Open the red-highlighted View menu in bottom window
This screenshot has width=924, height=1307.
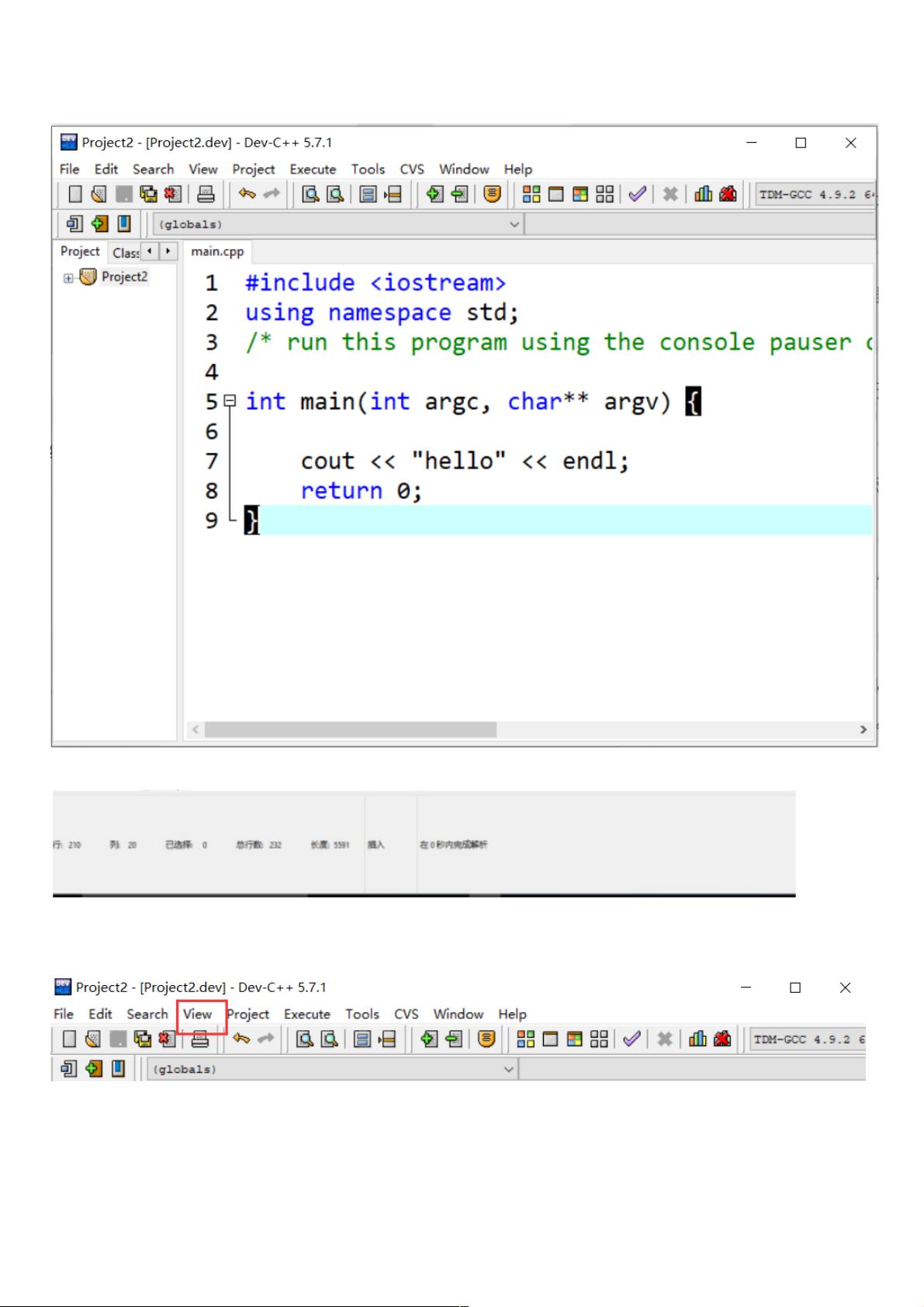coord(198,1015)
